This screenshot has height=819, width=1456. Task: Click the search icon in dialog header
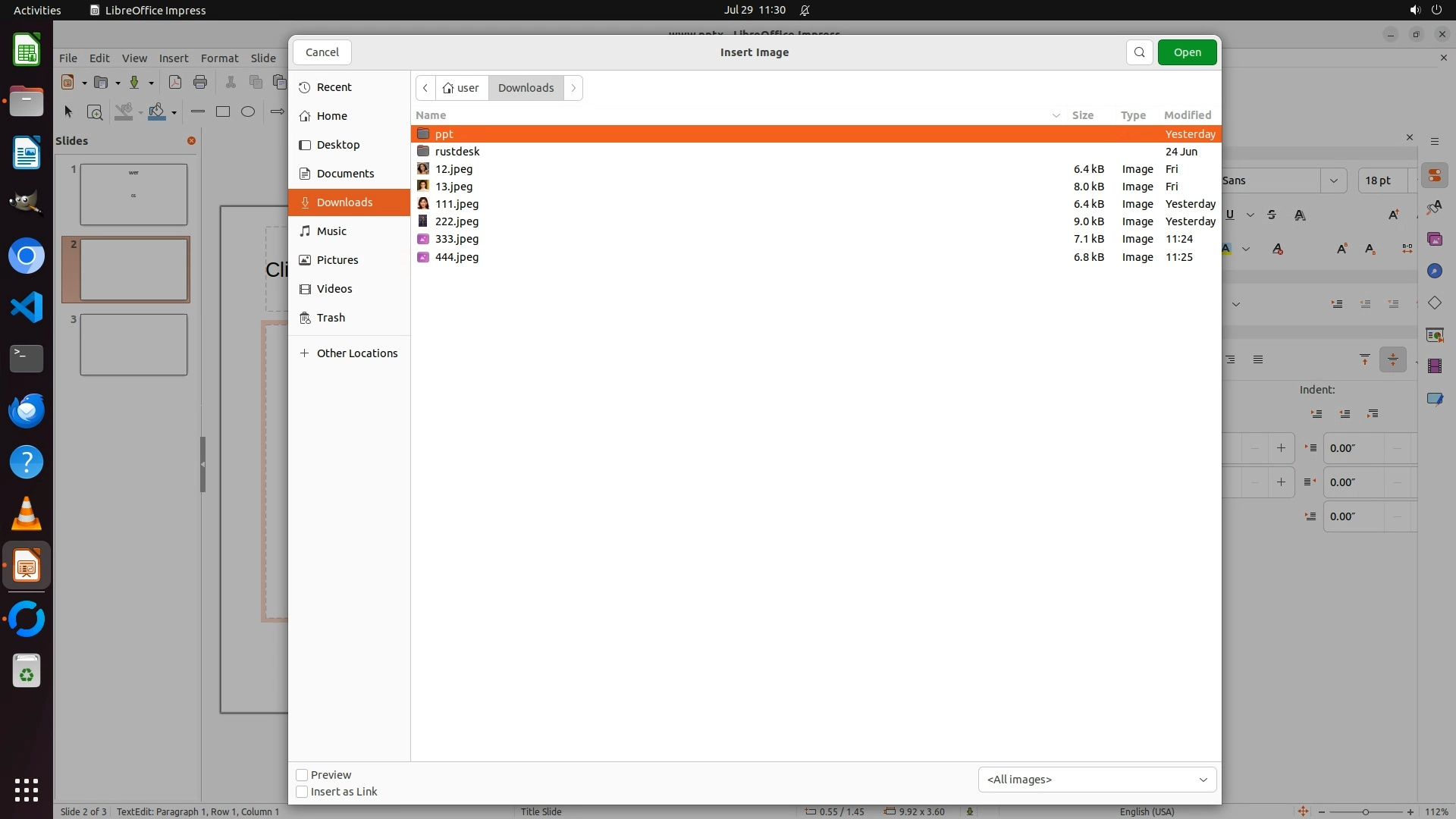click(1139, 52)
